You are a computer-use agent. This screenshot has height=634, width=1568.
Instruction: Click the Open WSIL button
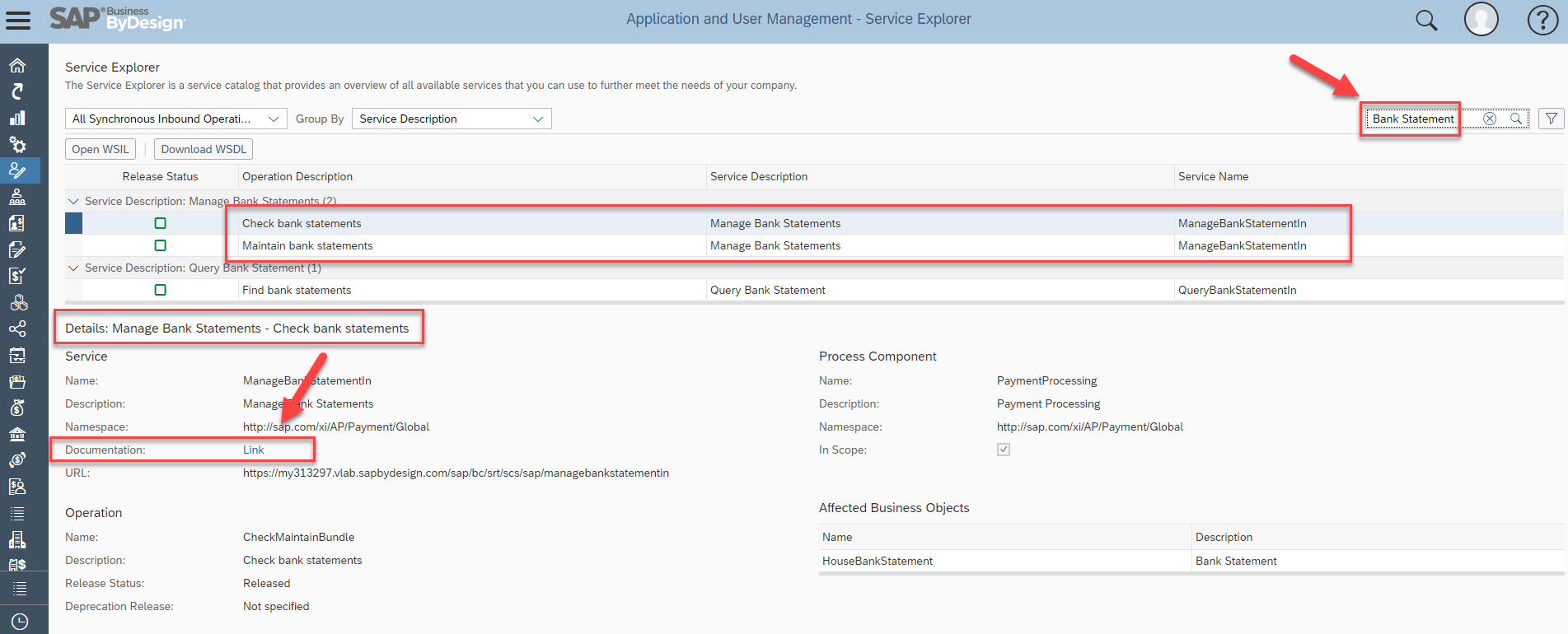pyautogui.click(x=101, y=149)
